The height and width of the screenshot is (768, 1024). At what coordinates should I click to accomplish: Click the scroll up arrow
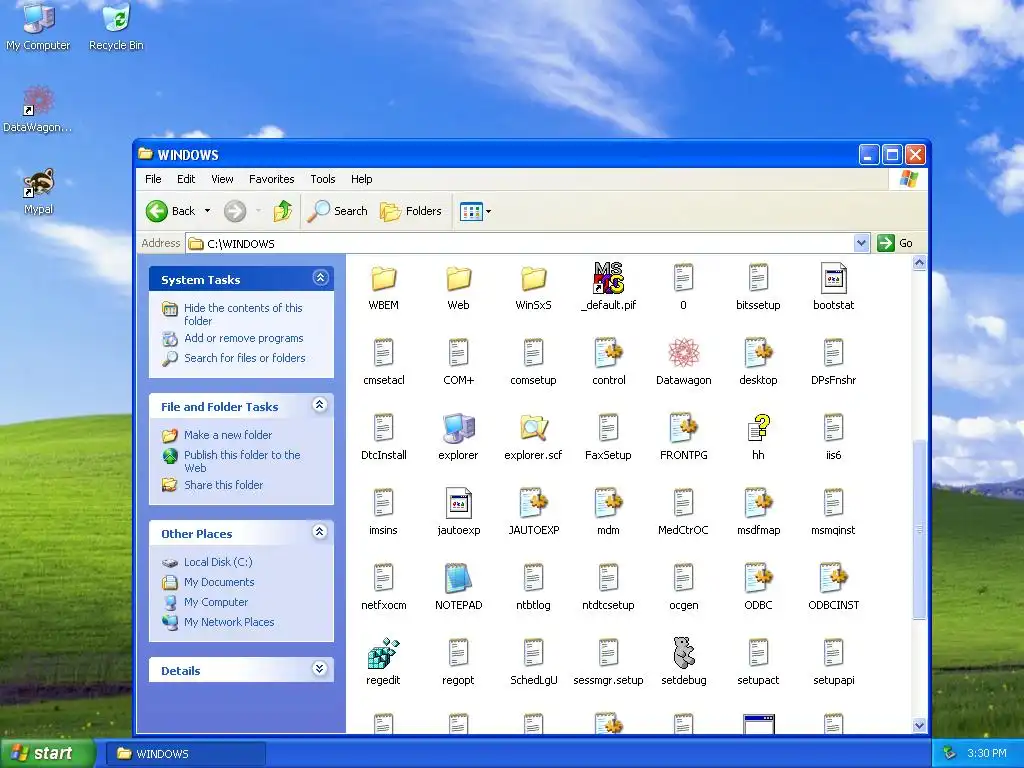pyautogui.click(x=920, y=263)
